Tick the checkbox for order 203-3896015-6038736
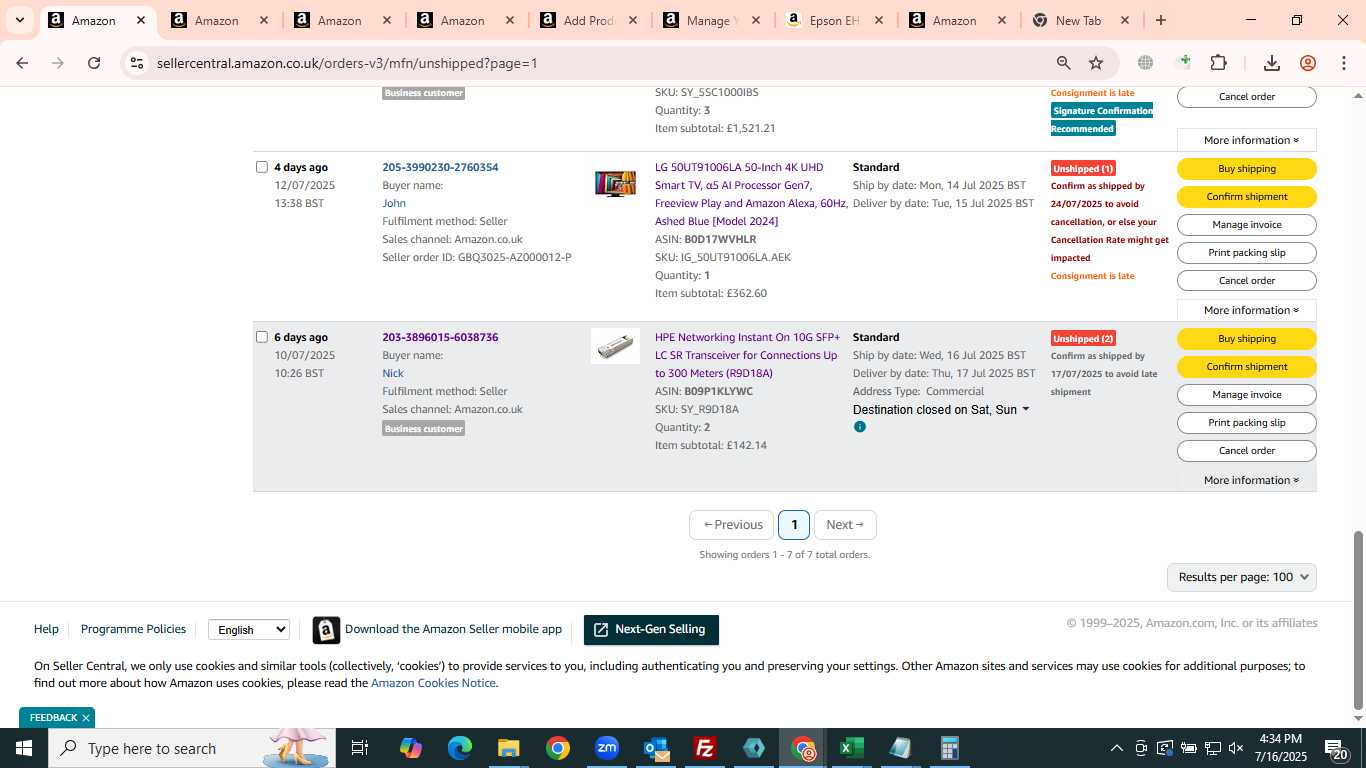This screenshot has height=768, width=1366. point(262,337)
